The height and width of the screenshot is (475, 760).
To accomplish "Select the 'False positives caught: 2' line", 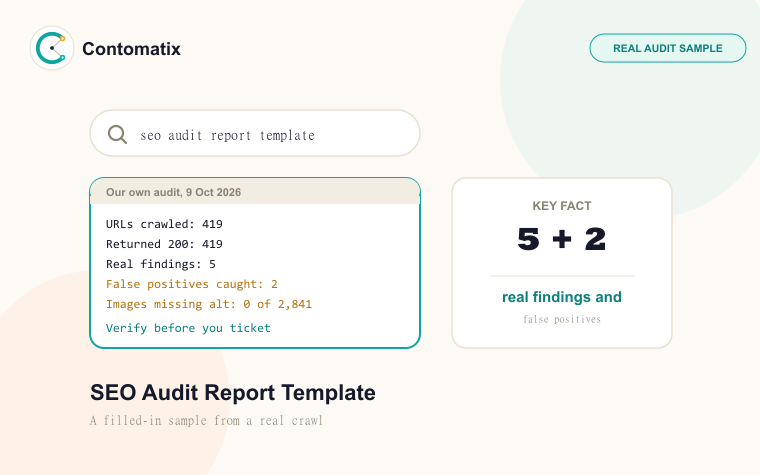I will point(192,284).
